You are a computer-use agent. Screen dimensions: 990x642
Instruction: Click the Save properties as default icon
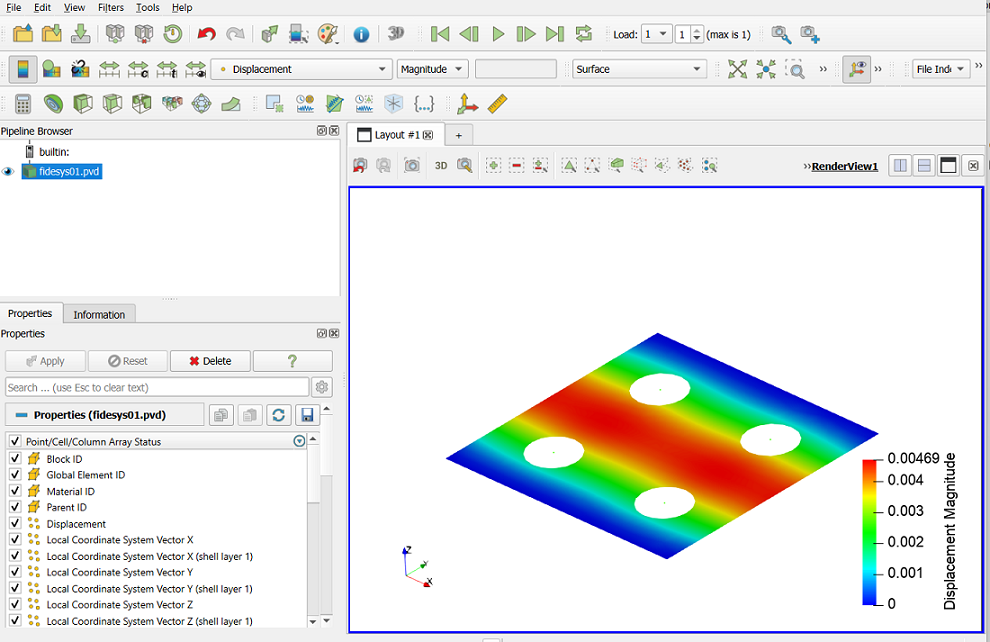click(307, 415)
